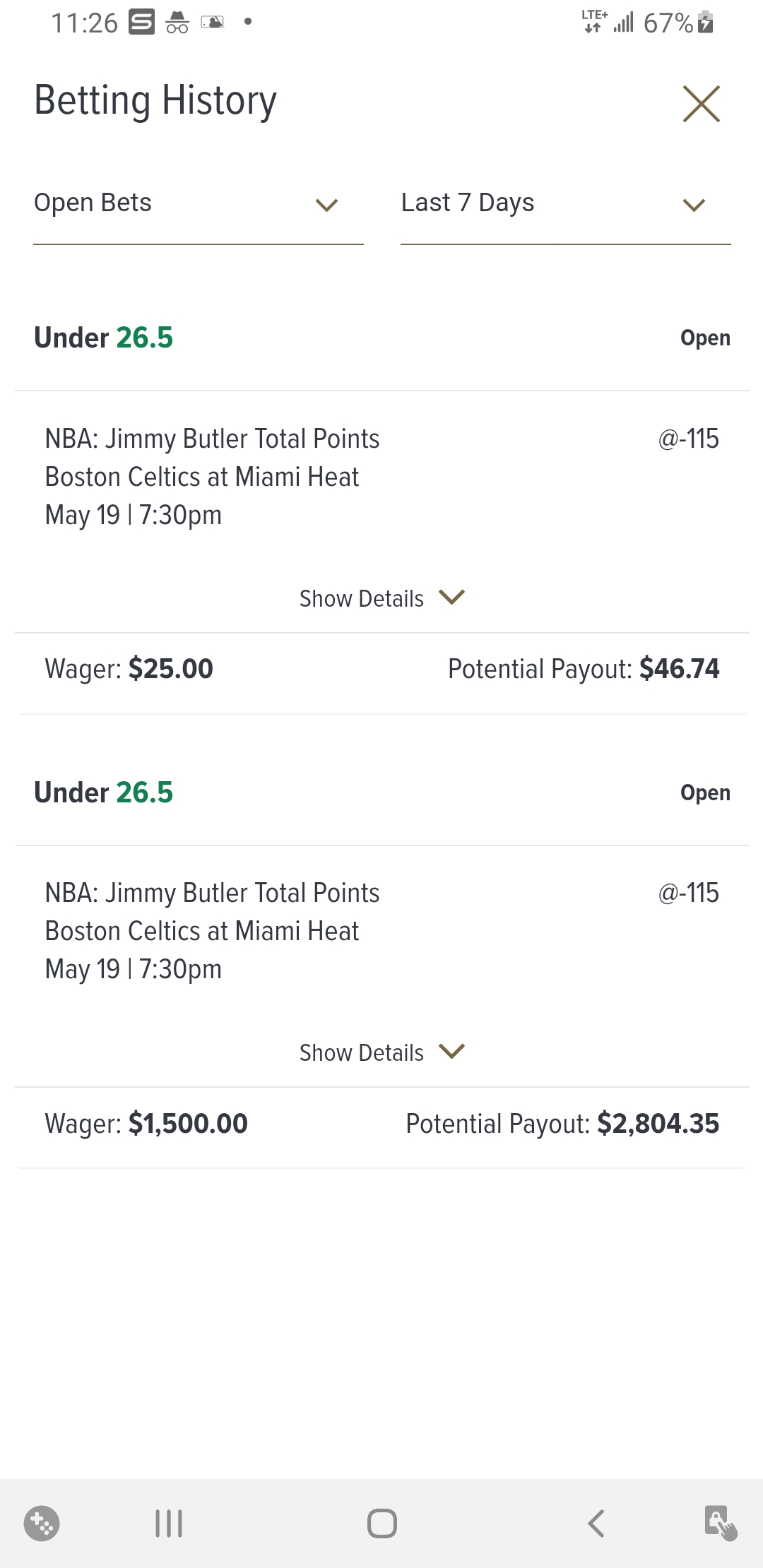Open the Open Bets filter dropdown
763x1568 pixels.
[198, 204]
